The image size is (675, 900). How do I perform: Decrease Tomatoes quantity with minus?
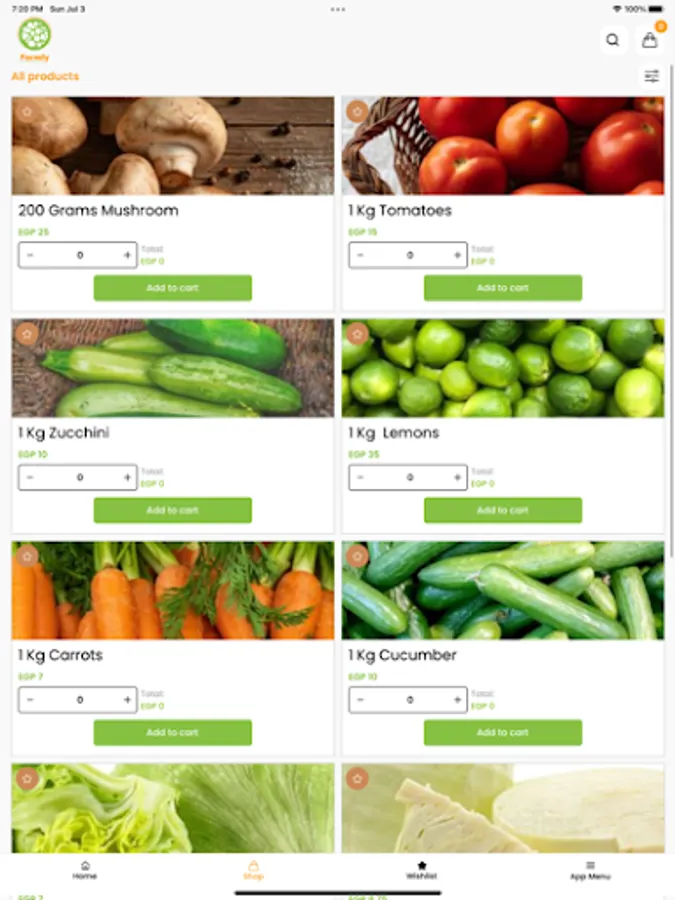point(360,255)
